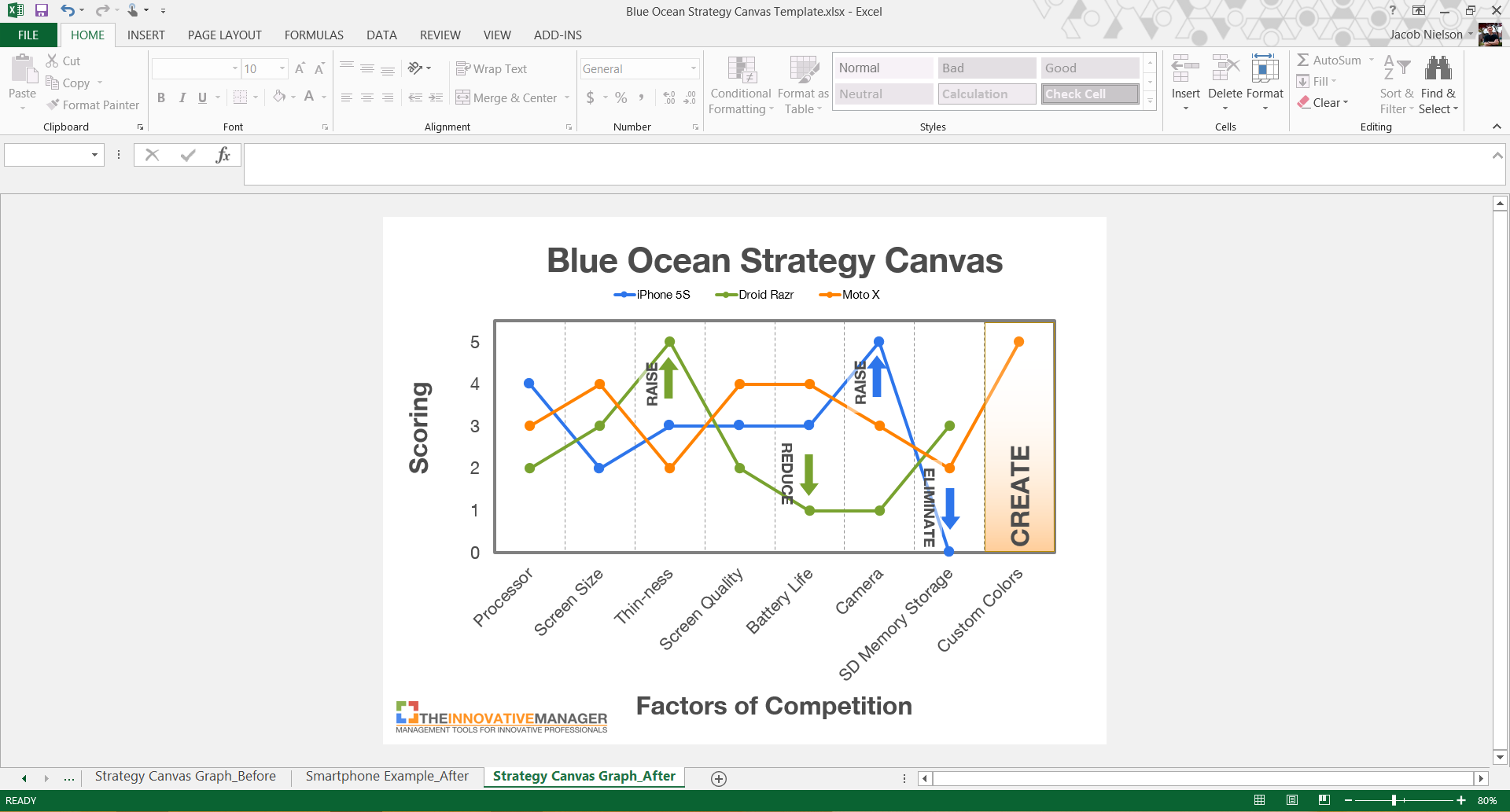Expand the cell Styles gallery

(1150, 100)
